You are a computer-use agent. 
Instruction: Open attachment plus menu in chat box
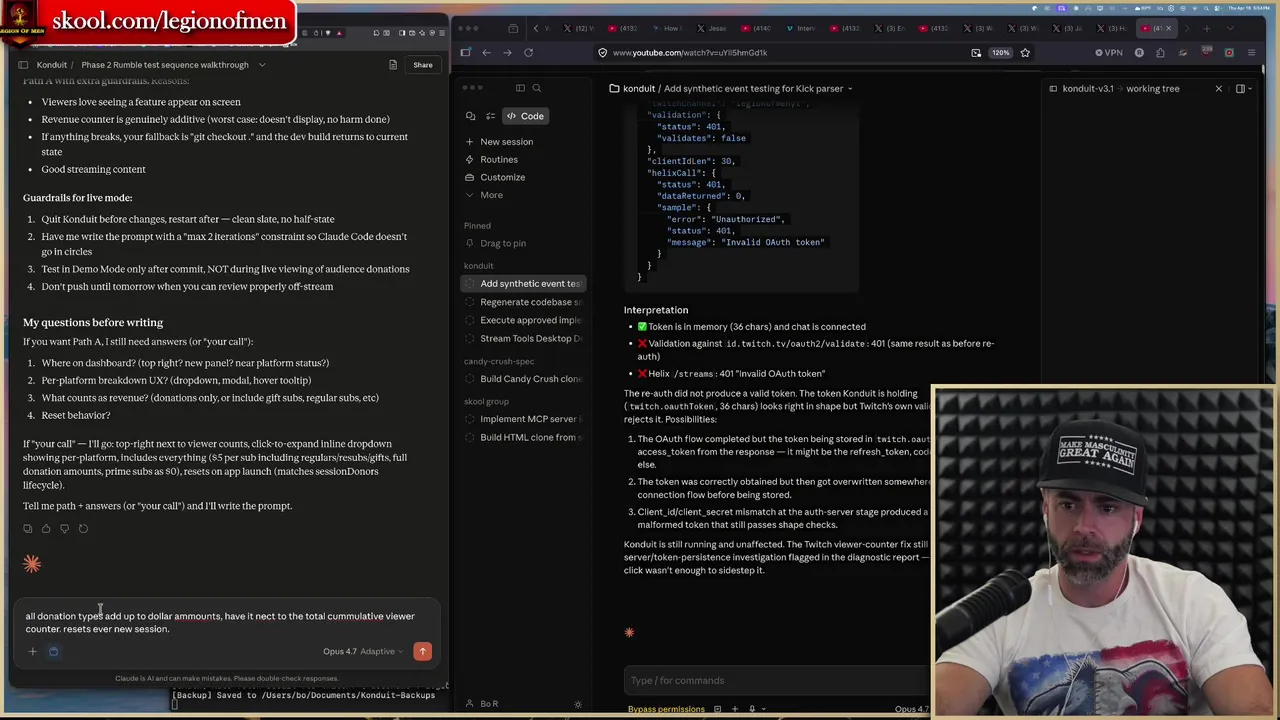tap(32, 652)
